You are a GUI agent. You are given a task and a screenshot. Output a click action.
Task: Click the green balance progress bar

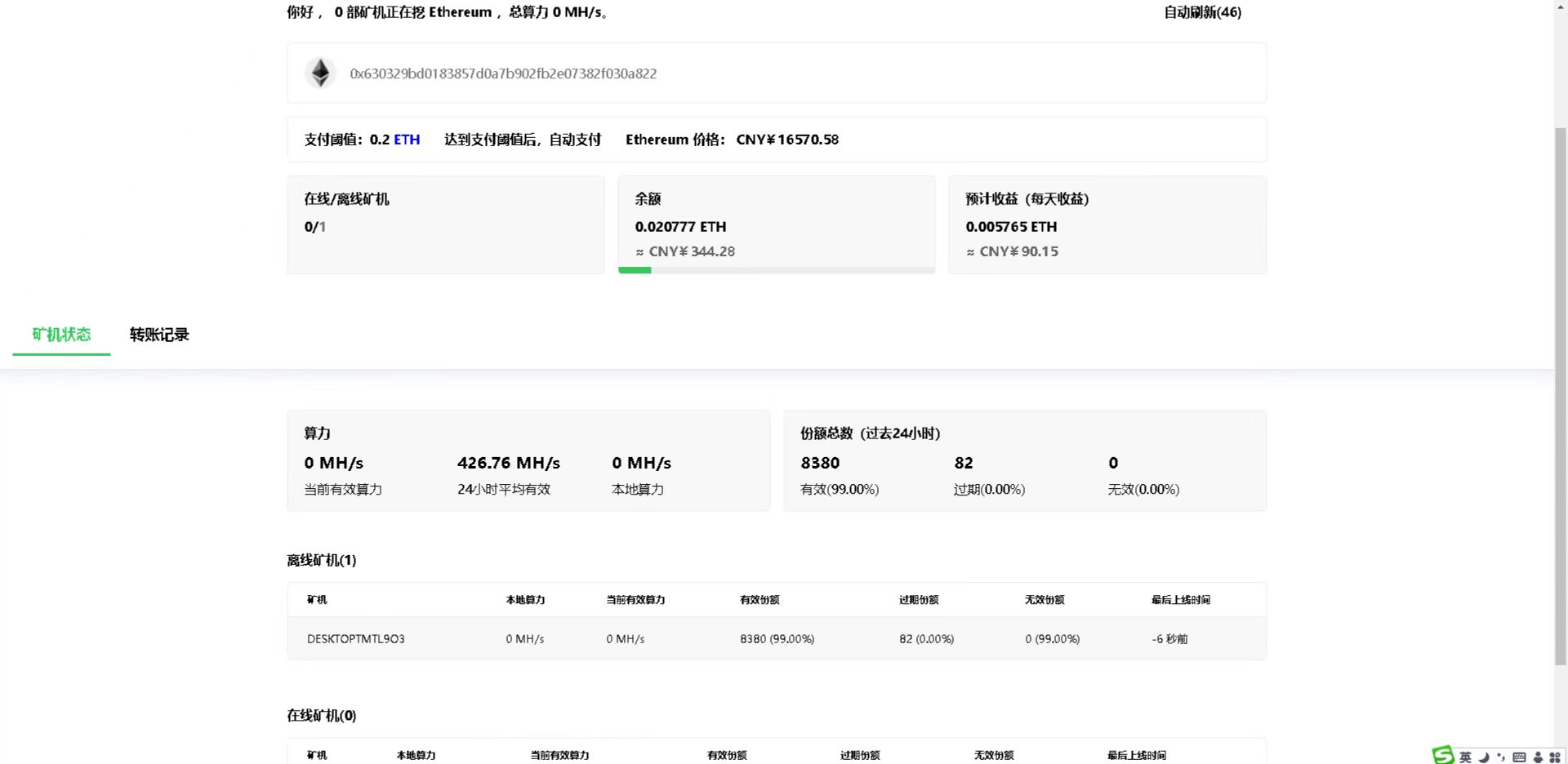pos(635,270)
